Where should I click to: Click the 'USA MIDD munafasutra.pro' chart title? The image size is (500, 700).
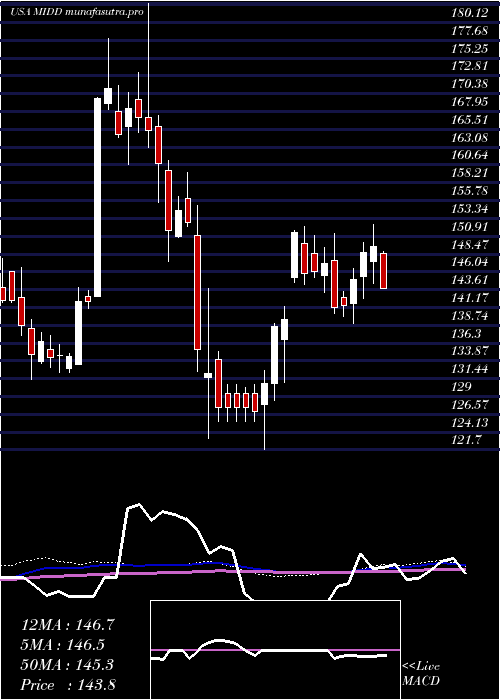[x=77, y=12]
